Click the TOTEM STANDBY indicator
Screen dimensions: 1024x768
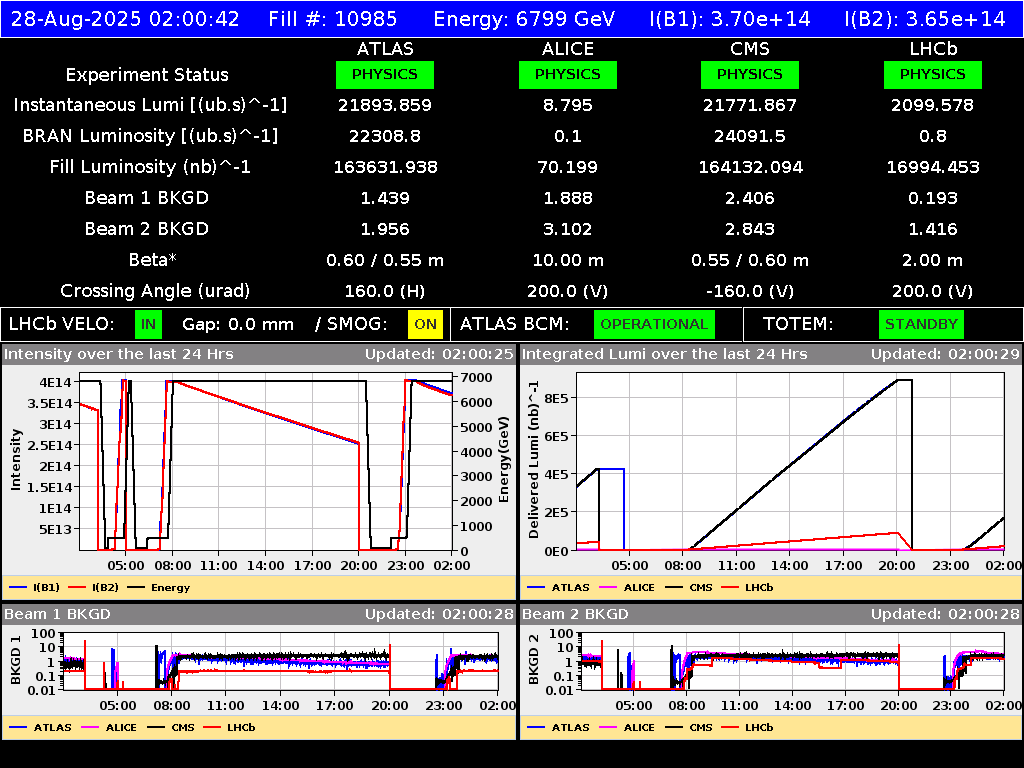pos(921,324)
